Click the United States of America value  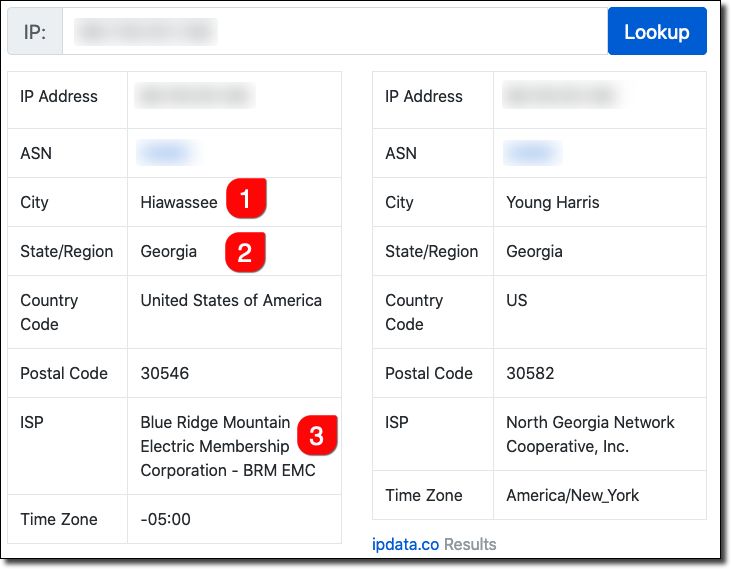231,300
